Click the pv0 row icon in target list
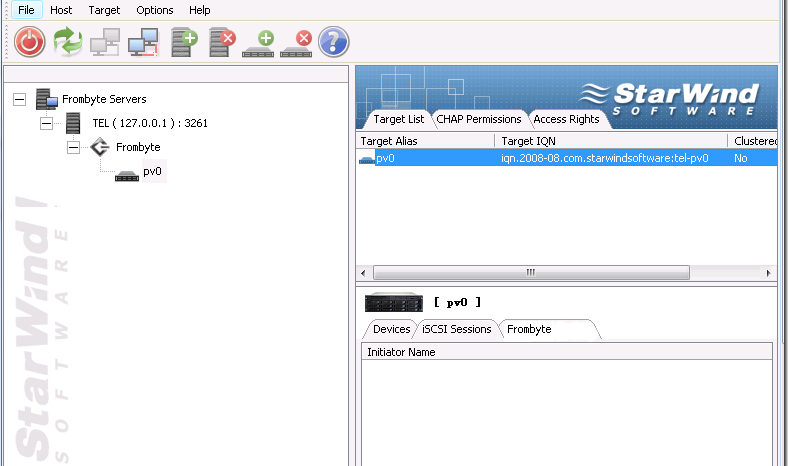This screenshot has height=466, width=788. 367,159
